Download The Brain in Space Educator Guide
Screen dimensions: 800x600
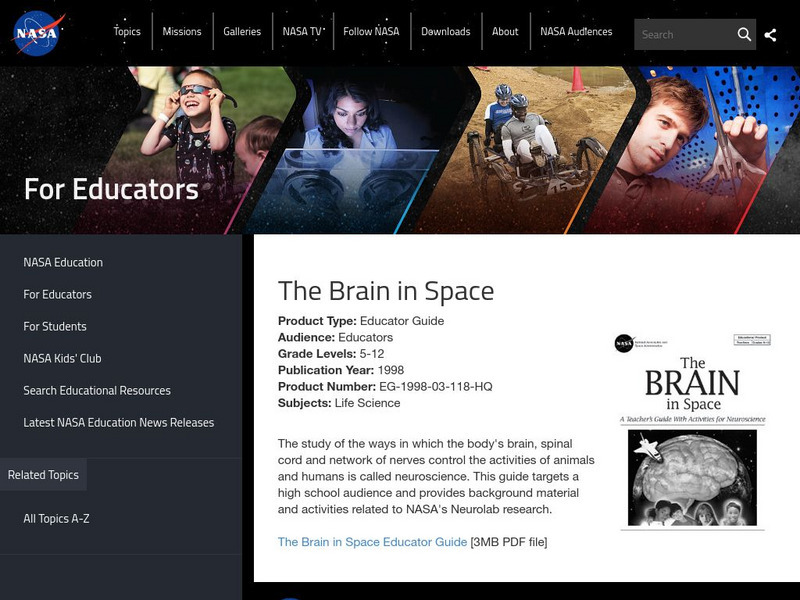point(372,542)
